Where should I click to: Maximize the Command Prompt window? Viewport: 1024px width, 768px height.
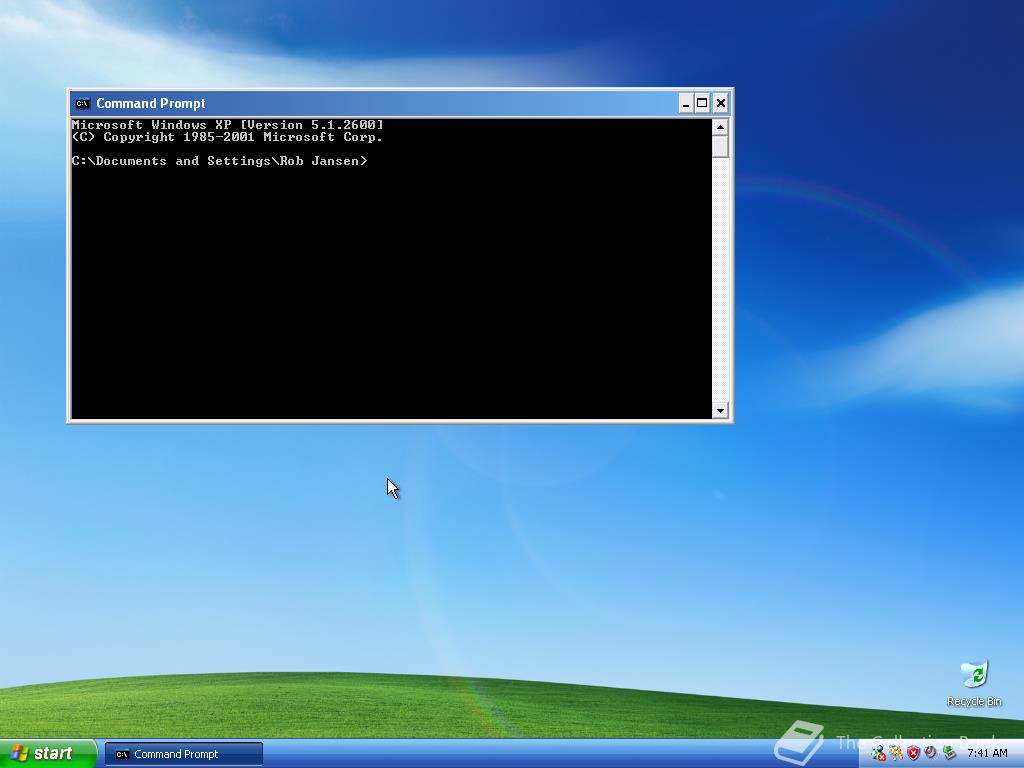tap(702, 103)
